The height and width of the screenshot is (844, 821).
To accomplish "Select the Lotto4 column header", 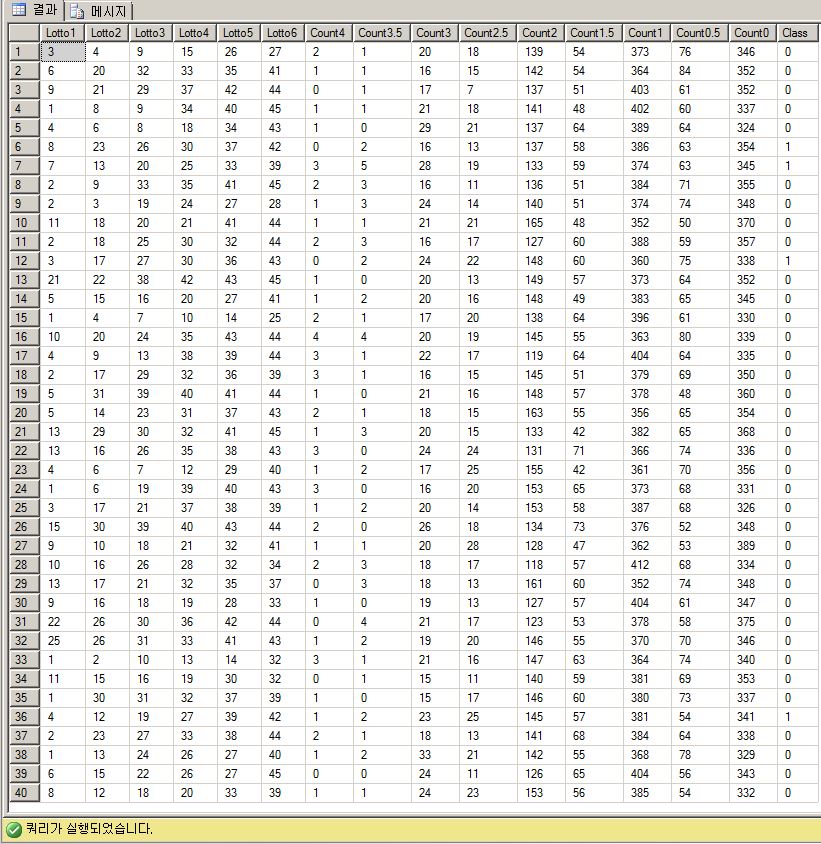I will pyautogui.click(x=195, y=33).
